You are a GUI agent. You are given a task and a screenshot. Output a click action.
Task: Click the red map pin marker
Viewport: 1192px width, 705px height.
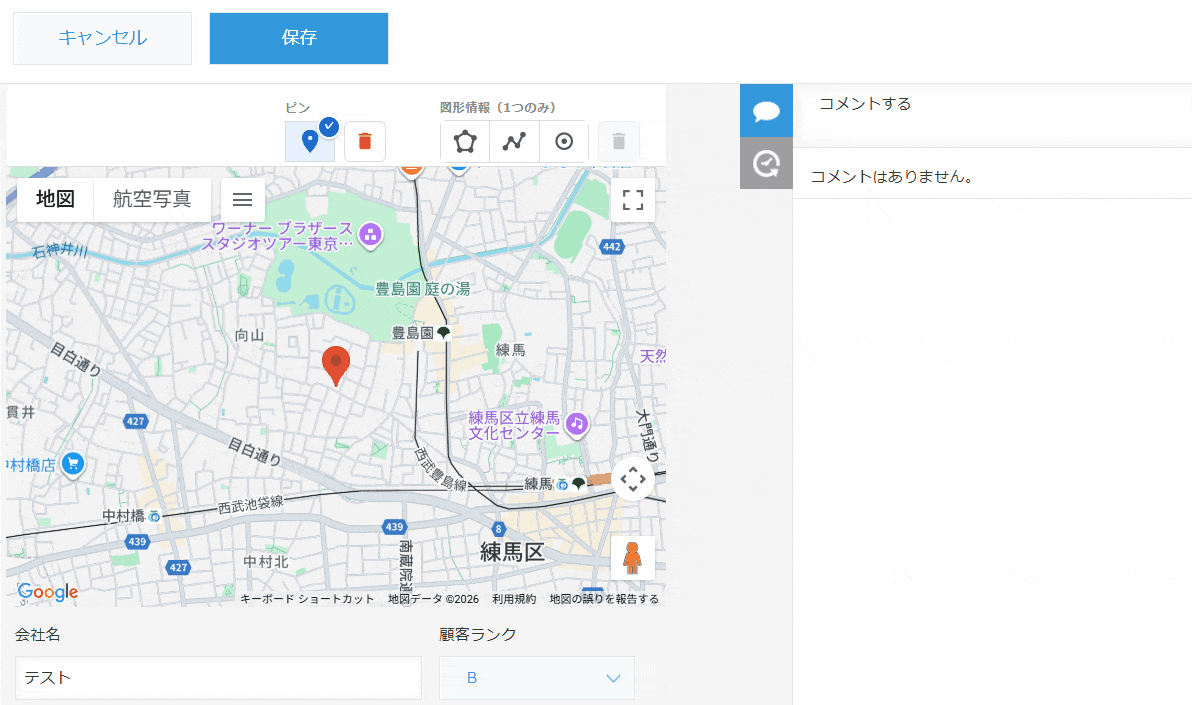337,365
